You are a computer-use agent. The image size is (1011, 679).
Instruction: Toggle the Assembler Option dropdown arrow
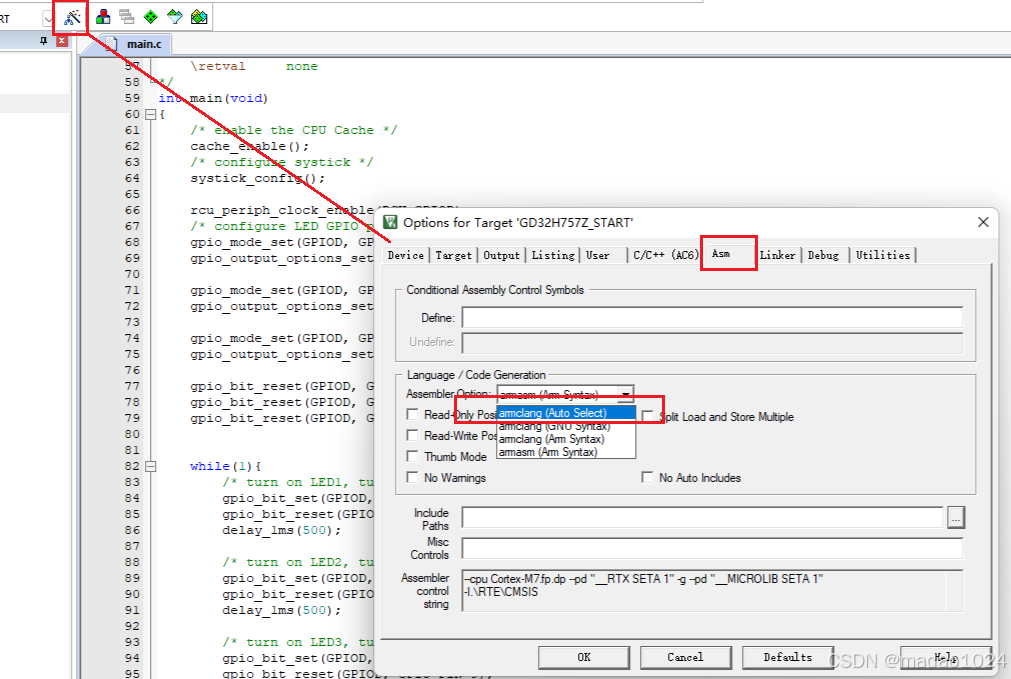(x=625, y=394)
